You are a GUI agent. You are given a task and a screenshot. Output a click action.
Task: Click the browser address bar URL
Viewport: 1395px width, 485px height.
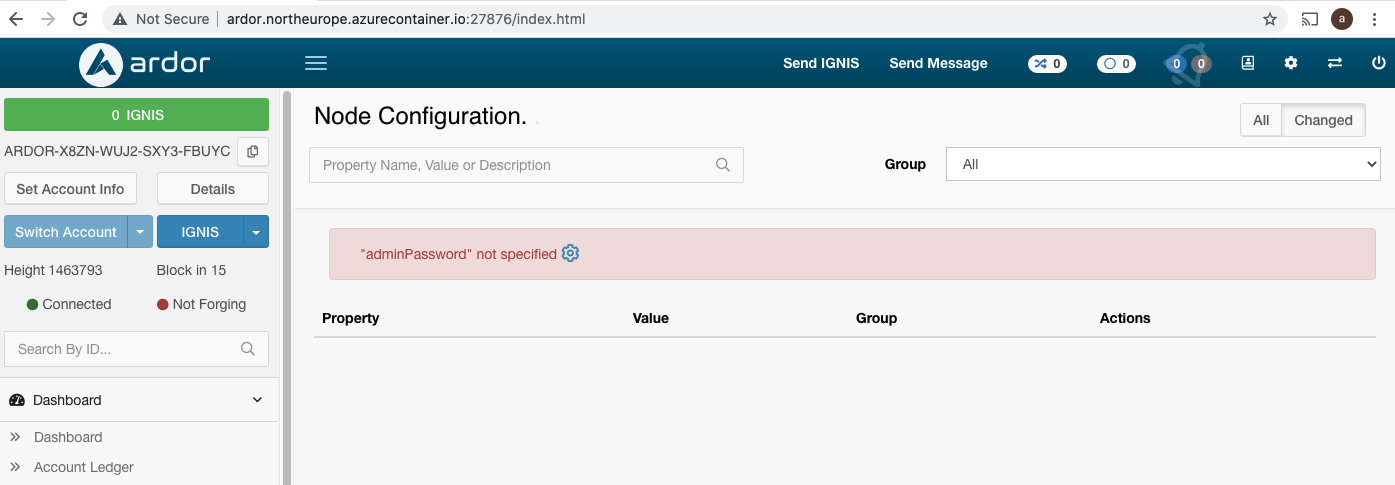tap(406, 19)
